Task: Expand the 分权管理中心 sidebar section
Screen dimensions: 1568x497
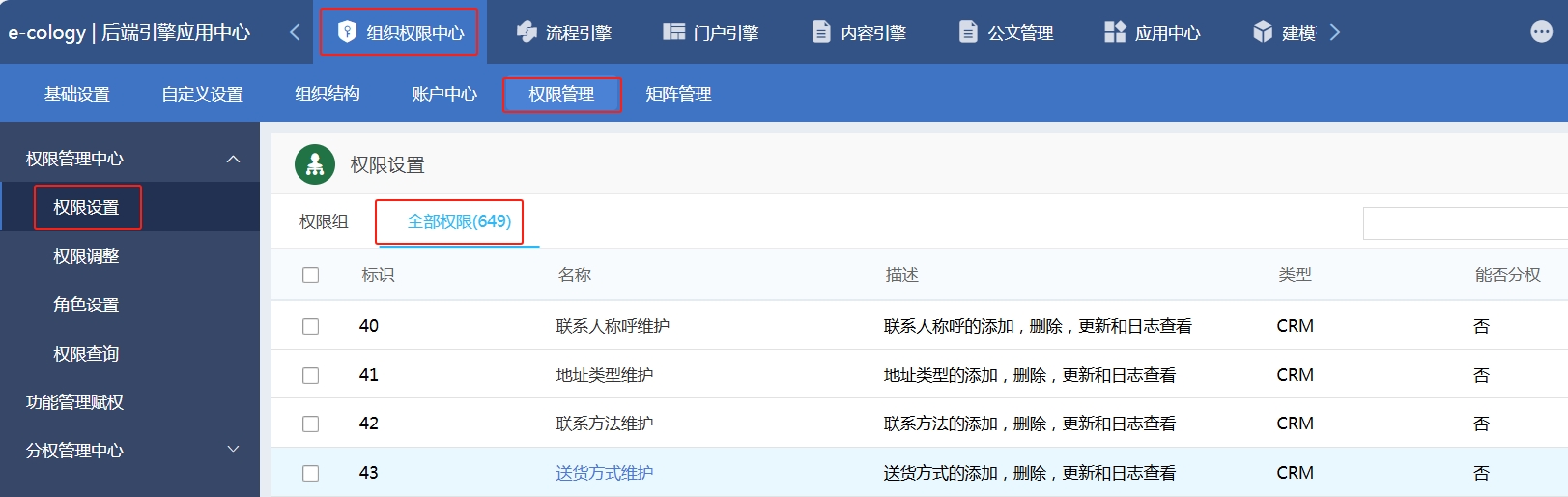Action: (x=233, y=450)
